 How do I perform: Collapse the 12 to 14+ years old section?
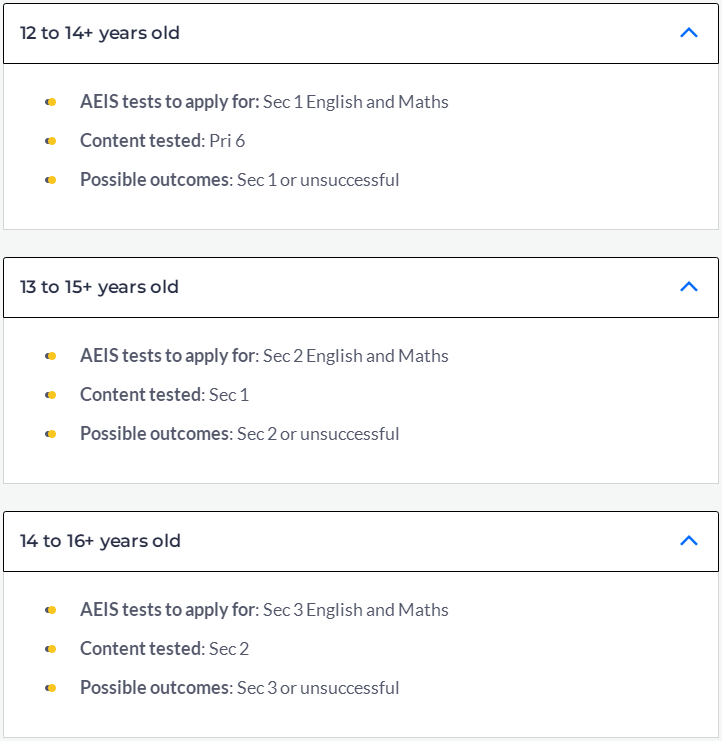pos(361,33)
